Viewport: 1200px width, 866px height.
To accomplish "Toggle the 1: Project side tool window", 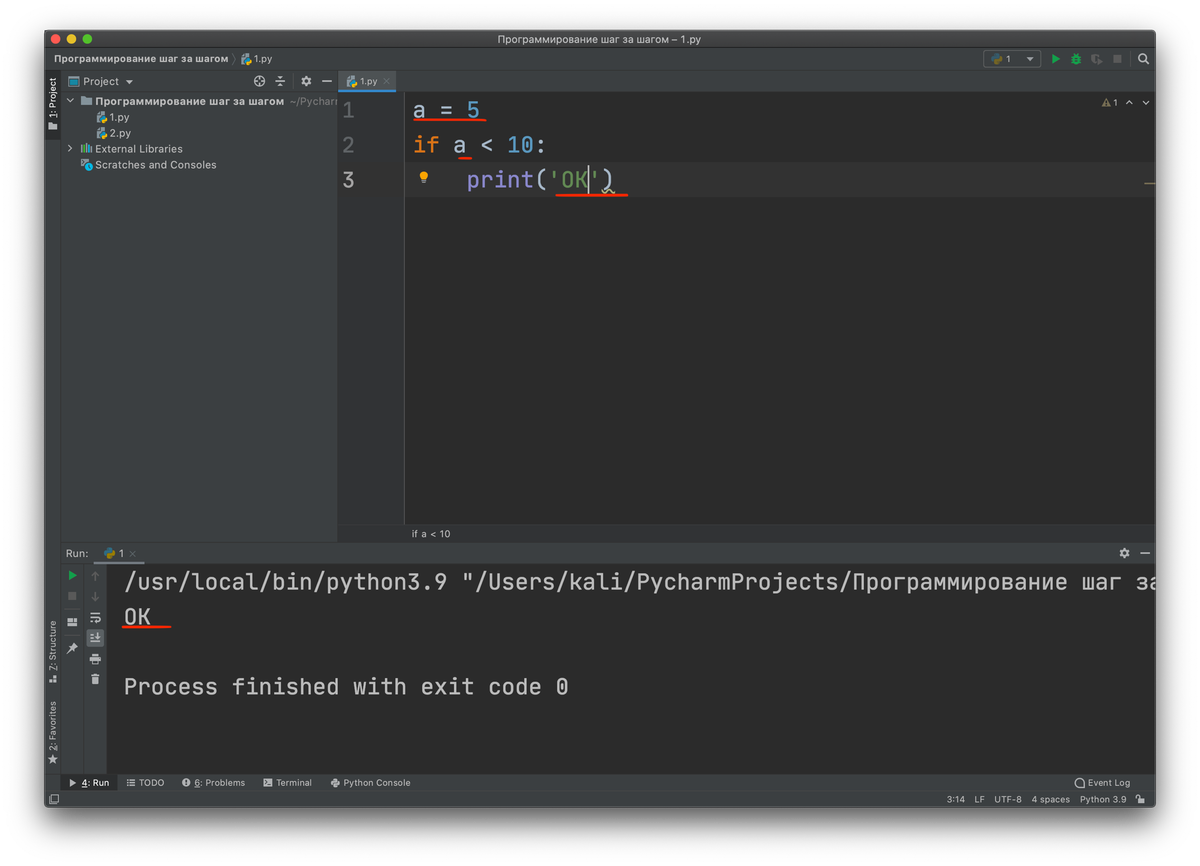I will pos(53,106).
